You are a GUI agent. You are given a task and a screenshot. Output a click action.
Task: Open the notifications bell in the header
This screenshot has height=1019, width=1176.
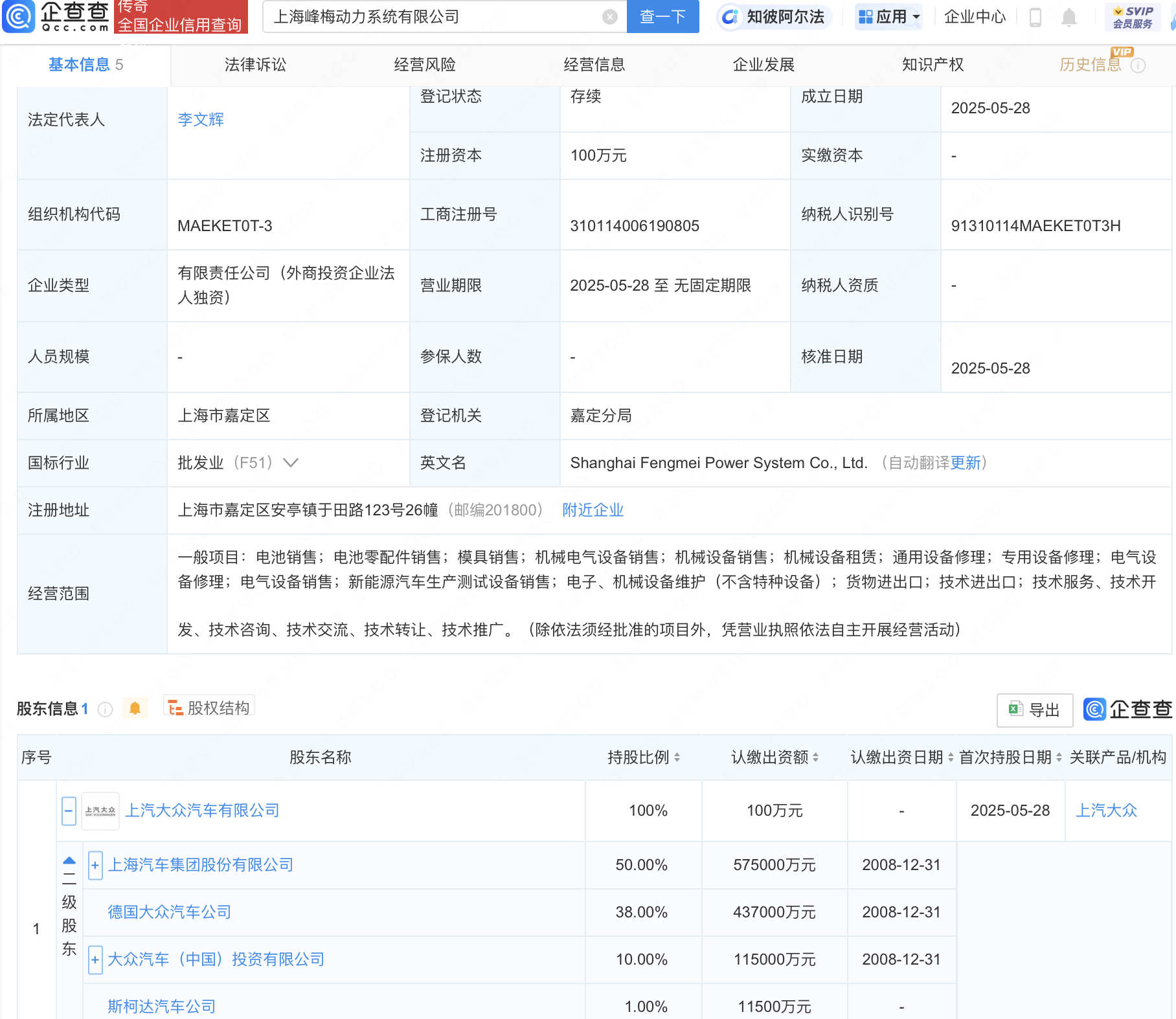coord(1069,17)
